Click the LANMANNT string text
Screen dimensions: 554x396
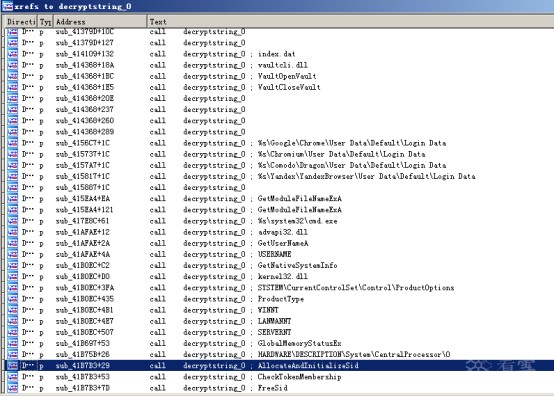(x=275, y=321)
